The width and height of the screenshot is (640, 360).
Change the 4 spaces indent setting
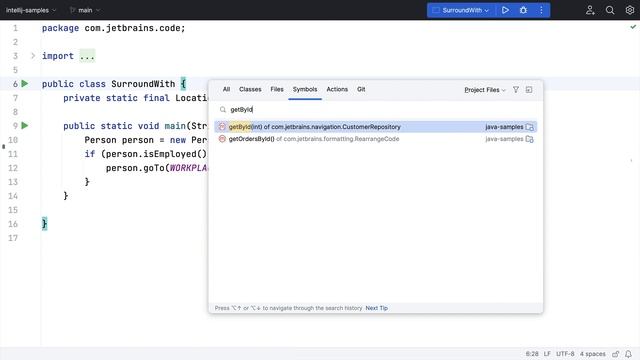tap(593, 354)
